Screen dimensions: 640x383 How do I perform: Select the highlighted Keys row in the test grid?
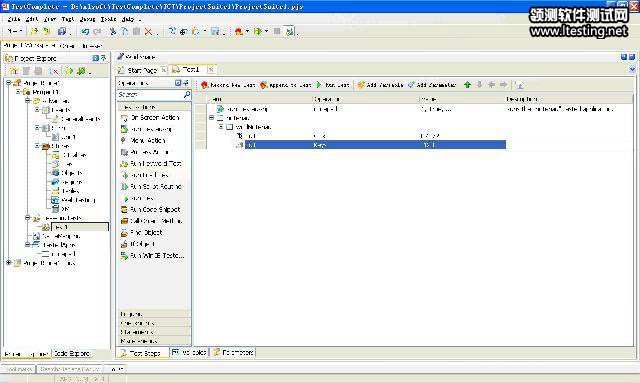coord(375,145)
